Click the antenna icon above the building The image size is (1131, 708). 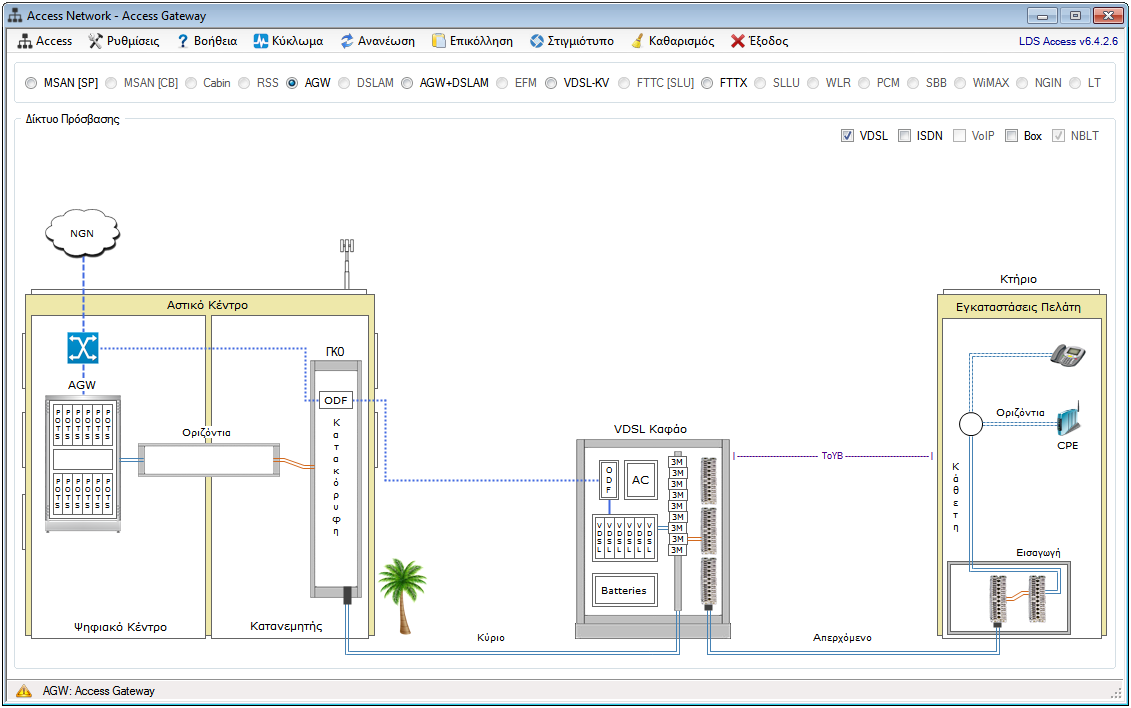pos(346,260)
